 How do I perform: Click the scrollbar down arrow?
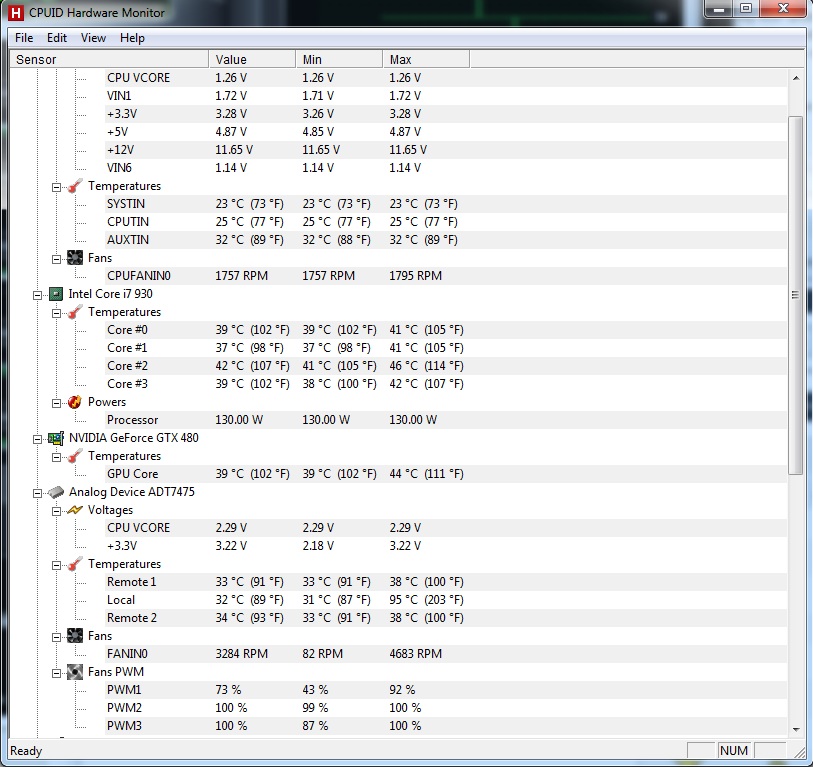click(x=795, y=729)
